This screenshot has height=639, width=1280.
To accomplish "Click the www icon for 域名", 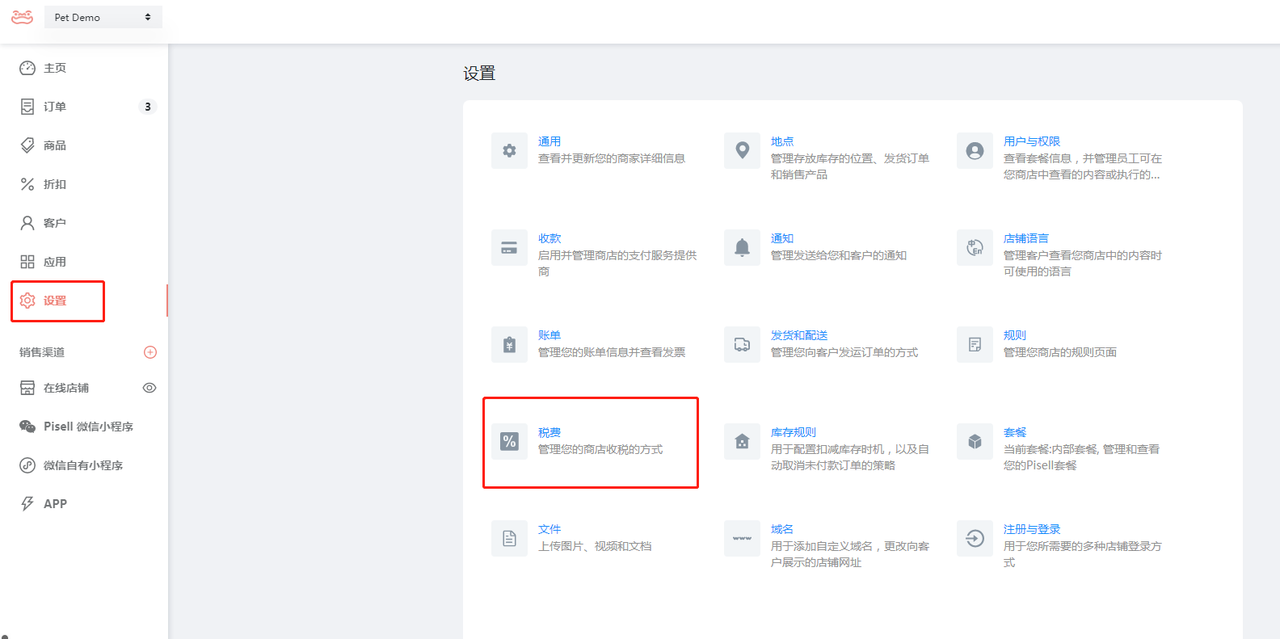I will 742,538.
